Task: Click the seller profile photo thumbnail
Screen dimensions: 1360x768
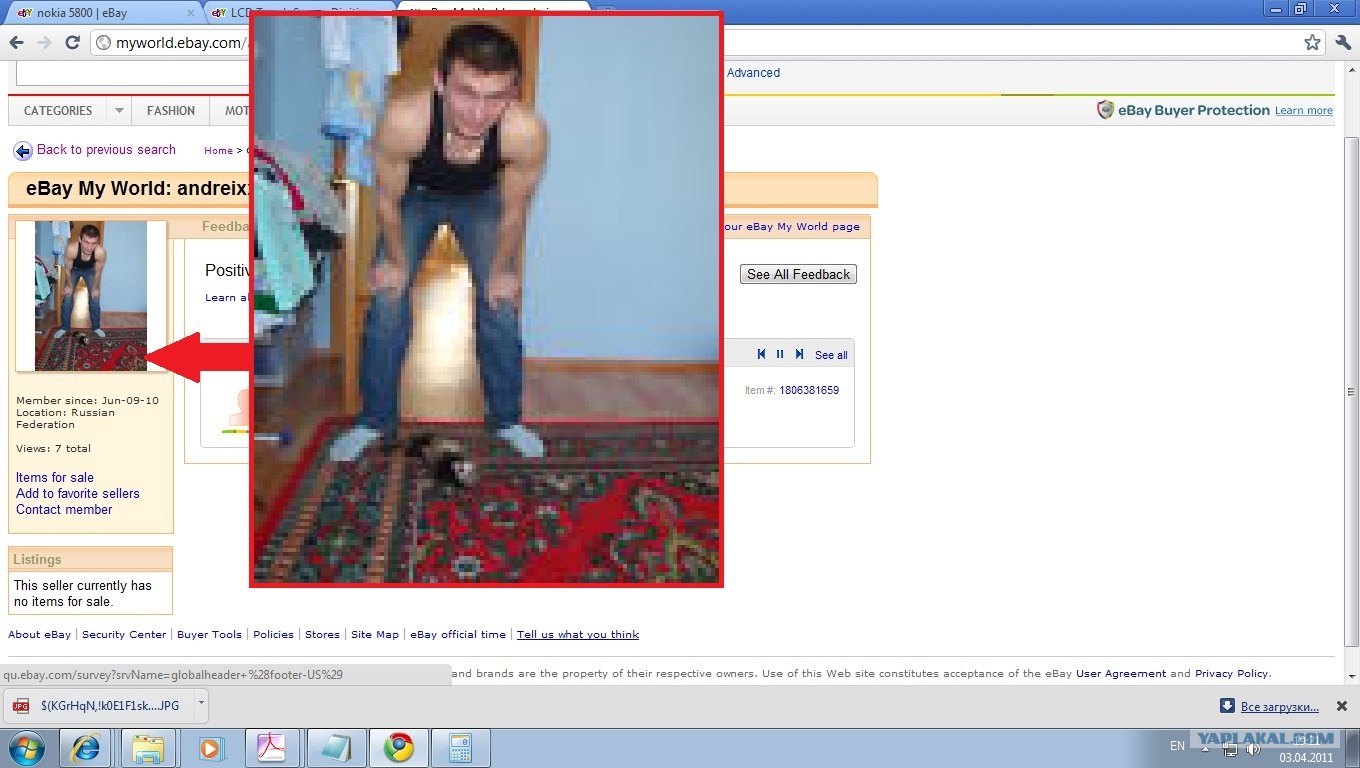Action: pyautogui.click(x=91, y=296)
